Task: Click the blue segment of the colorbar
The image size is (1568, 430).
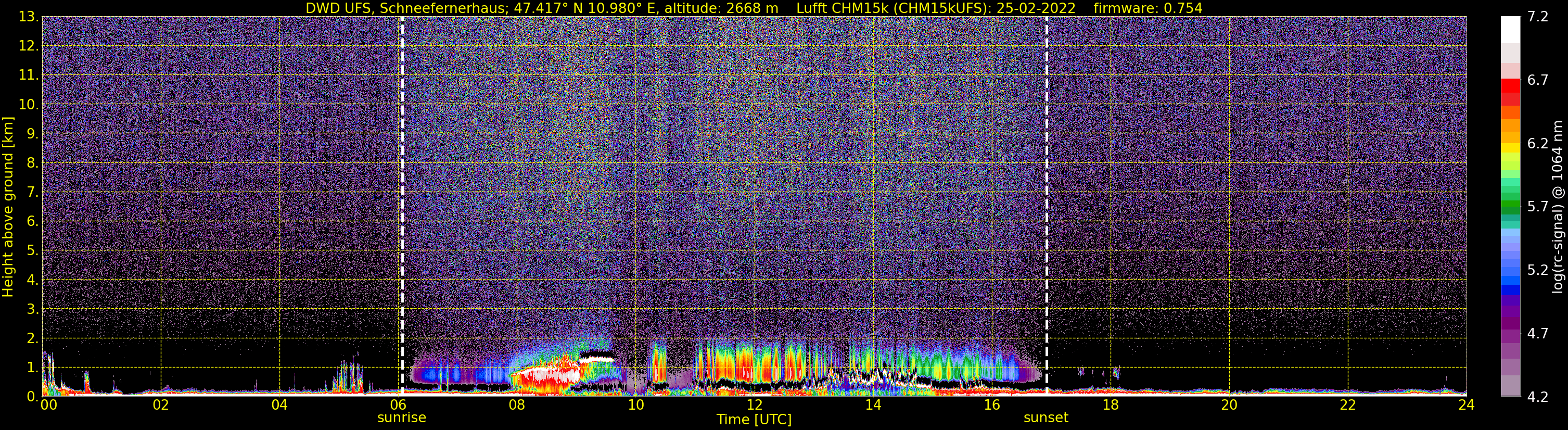Action: coord(1510,290)
